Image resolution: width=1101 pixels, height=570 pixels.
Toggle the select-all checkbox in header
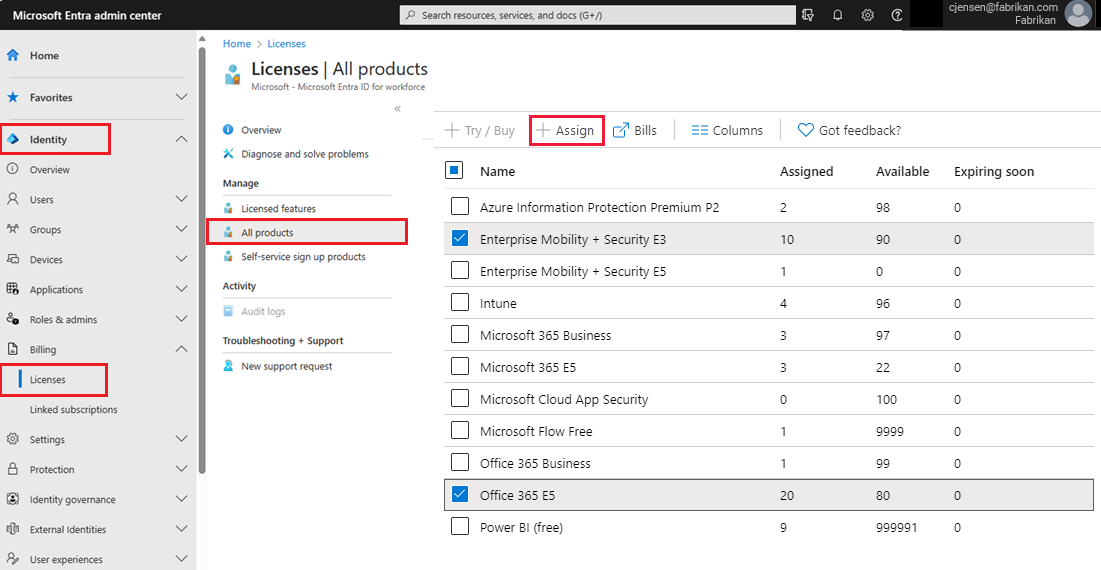[x=453, y=171]
